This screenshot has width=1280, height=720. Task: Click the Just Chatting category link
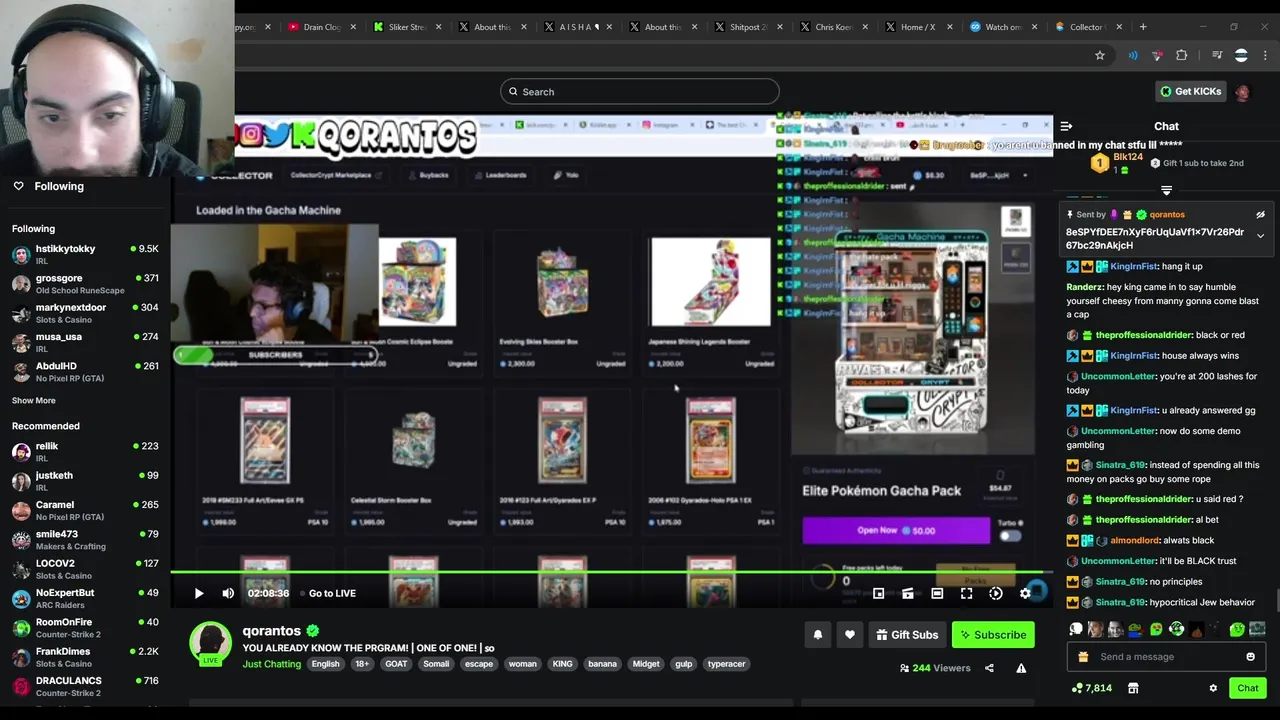click(271, 664)
